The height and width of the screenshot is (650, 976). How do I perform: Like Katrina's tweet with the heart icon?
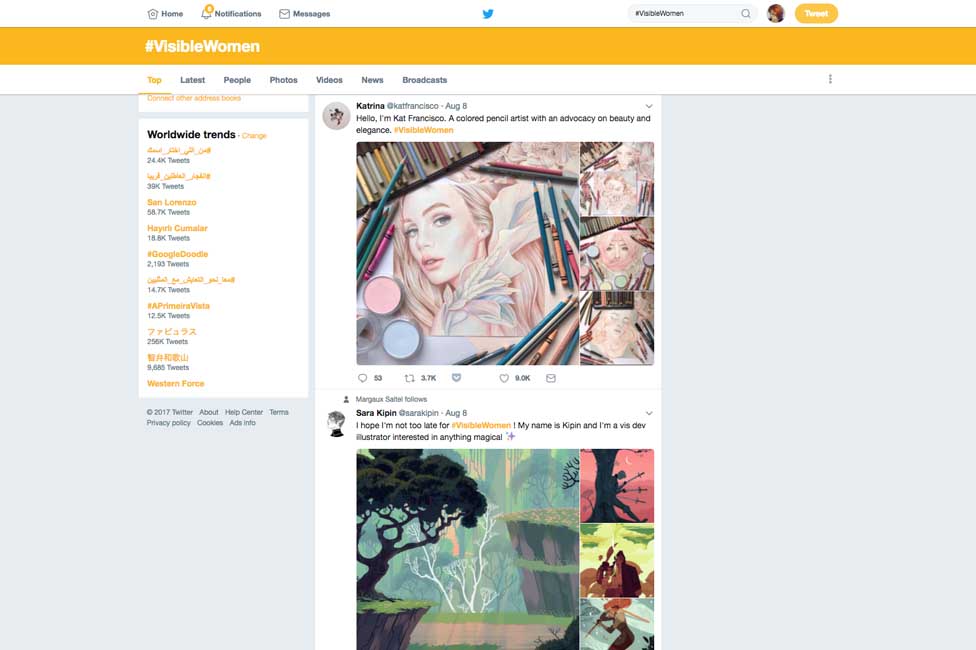pyautogui.click(x=504, y=378)
